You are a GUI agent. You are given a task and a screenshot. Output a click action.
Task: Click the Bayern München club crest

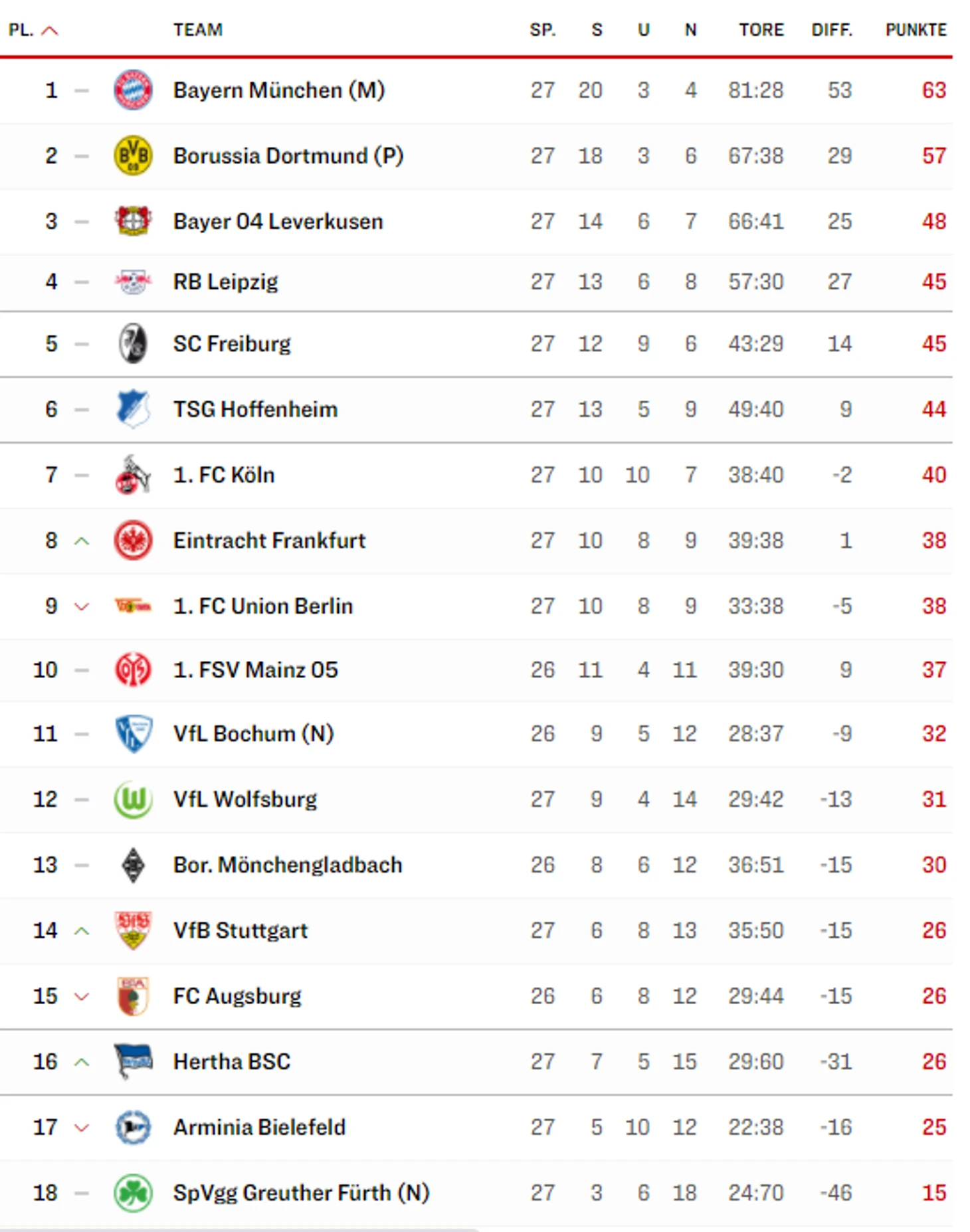point(133,90)
